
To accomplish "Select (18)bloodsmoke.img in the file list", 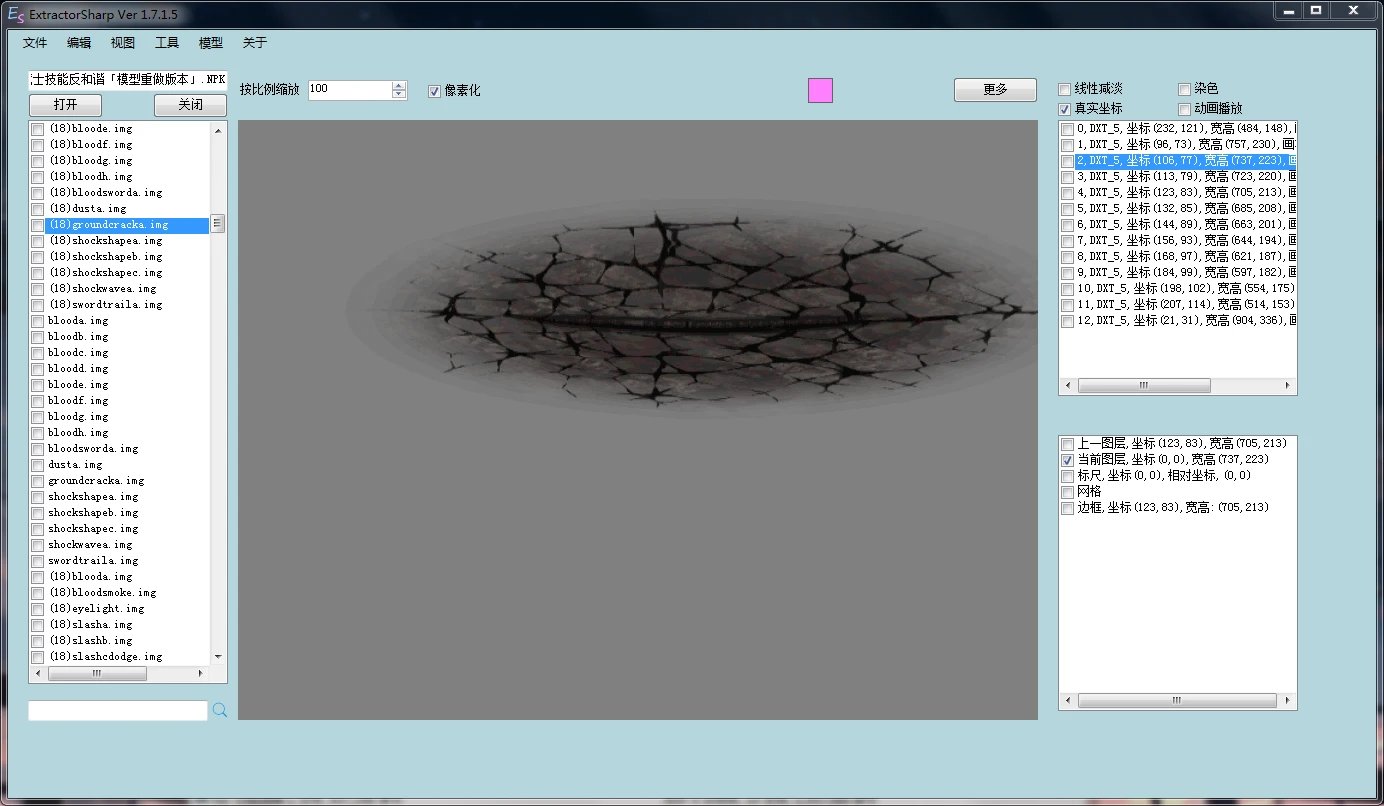I will [x=102, y=593].
